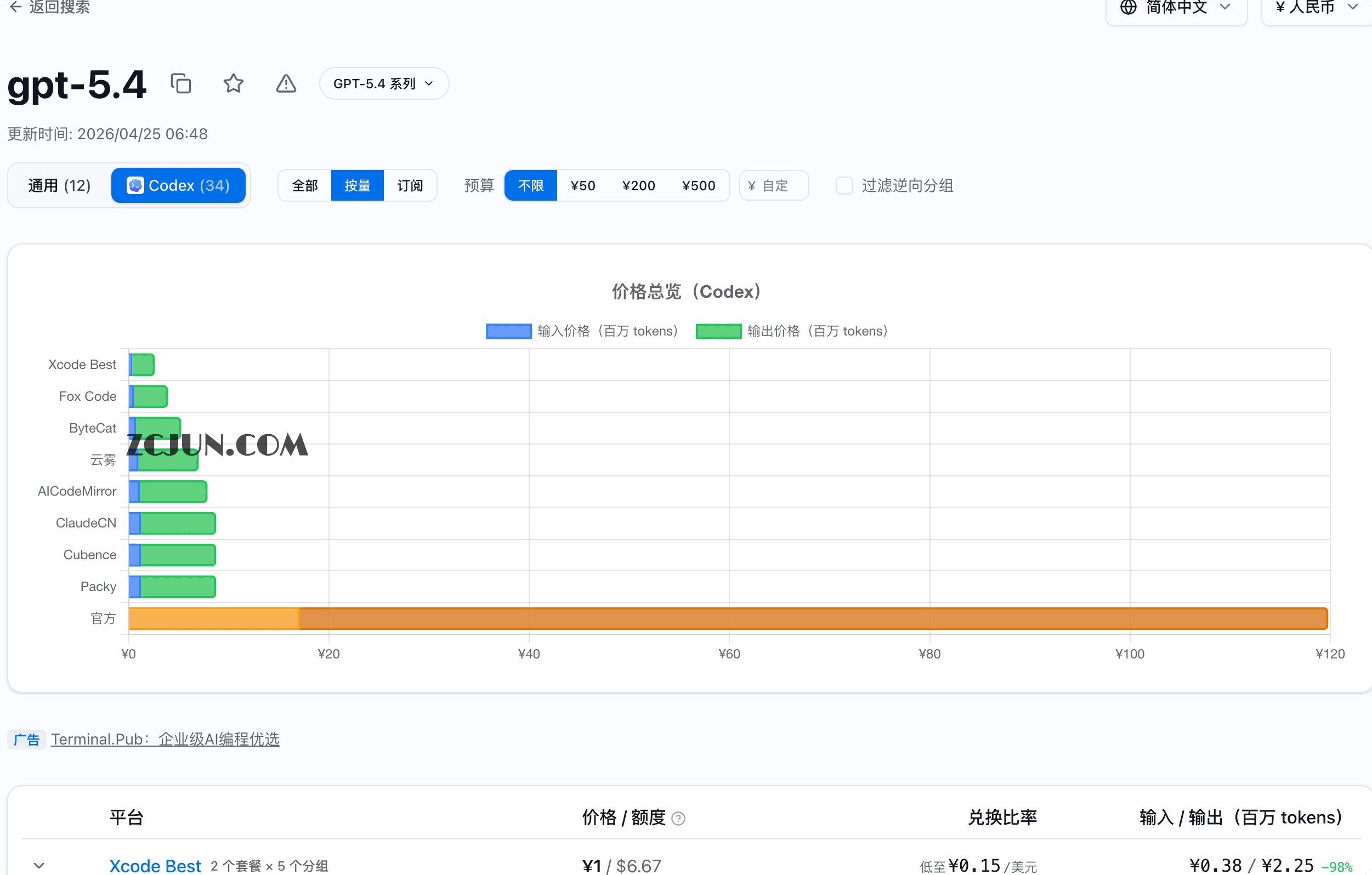Click the 更新时间 2026/04/25 06:48 text

(x=107, y=134)
